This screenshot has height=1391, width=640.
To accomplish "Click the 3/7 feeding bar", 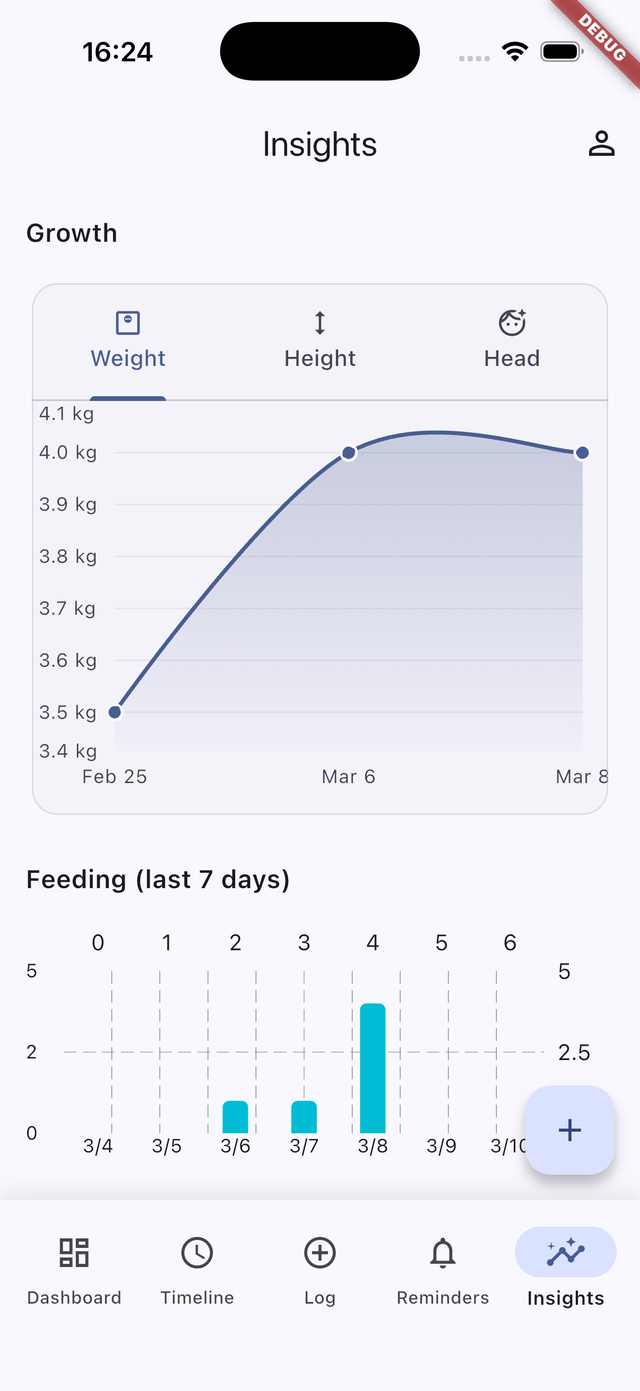I will tap(303, 1115).
